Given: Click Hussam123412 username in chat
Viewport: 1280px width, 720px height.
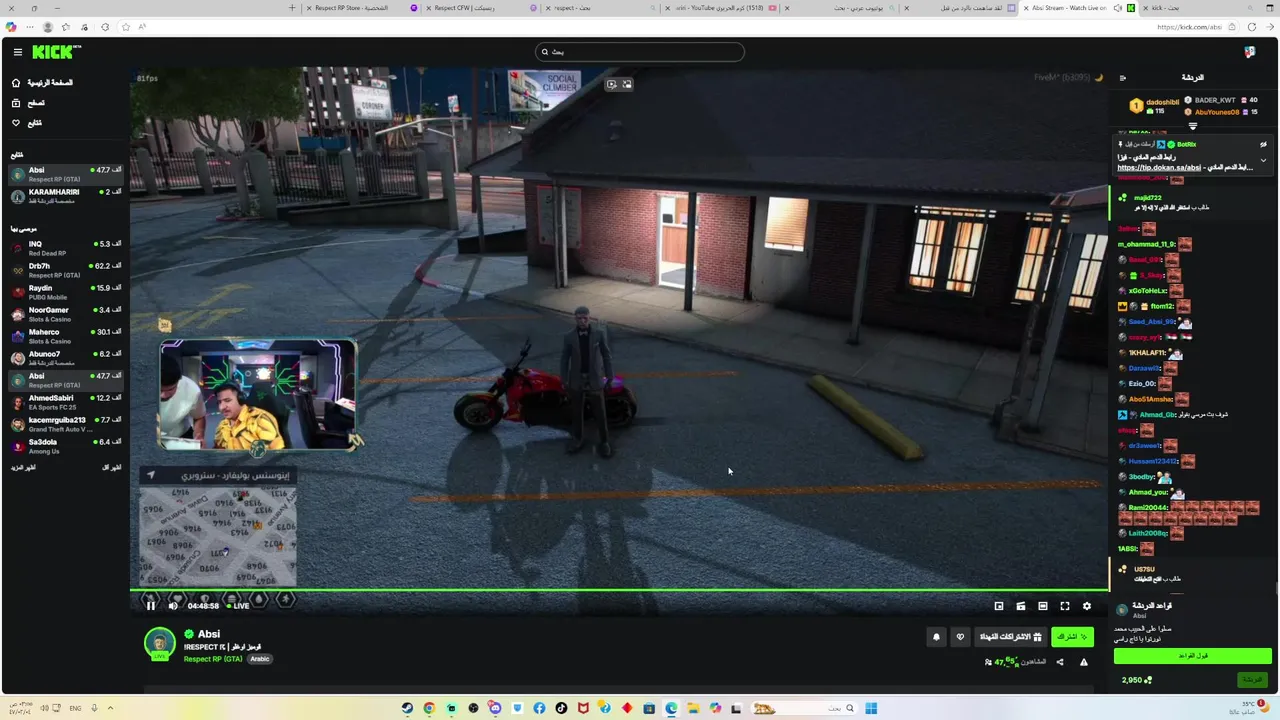Looking at the screenshot, I should click(1154, 461).
